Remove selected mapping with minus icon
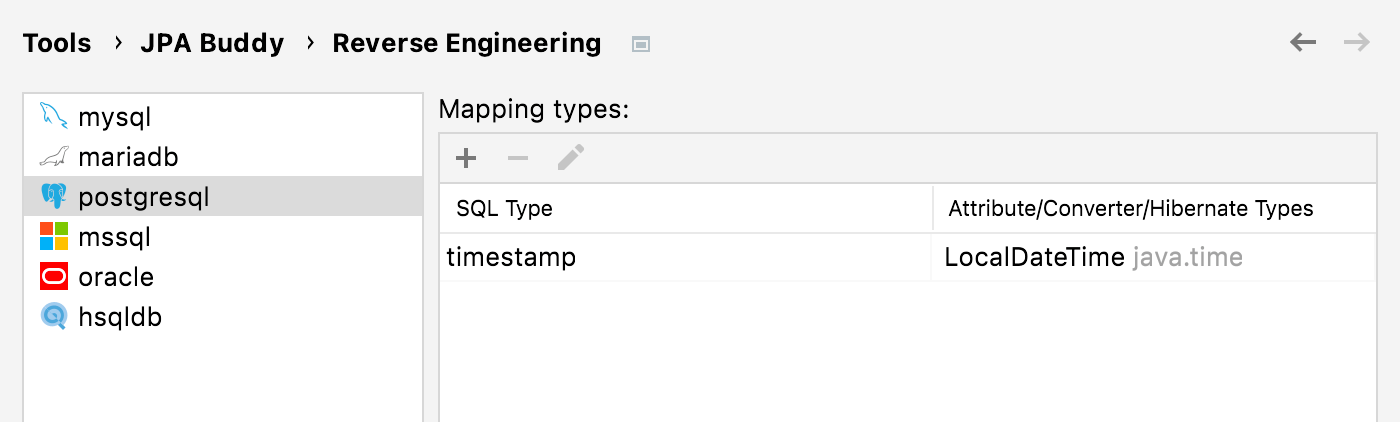 [x=518, y=158]
